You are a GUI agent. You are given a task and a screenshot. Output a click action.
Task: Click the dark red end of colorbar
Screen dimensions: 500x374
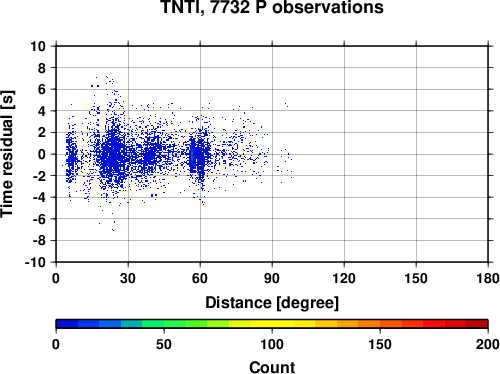click(477, 324)
